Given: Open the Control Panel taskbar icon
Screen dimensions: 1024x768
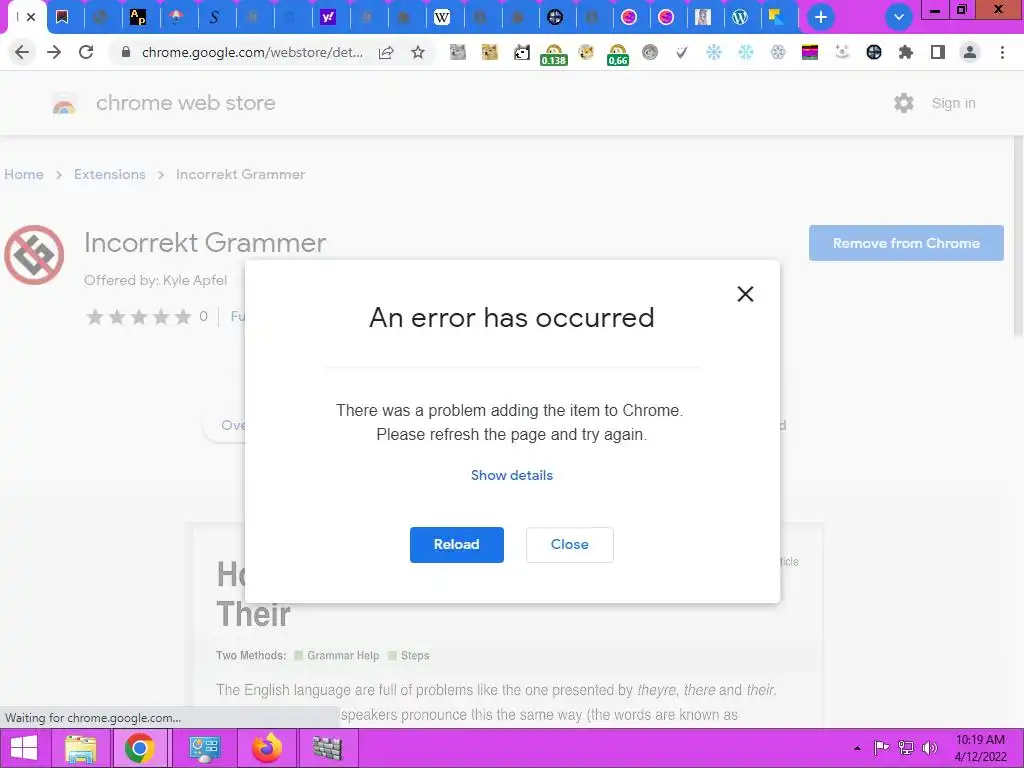Looking at the screenshot, I should coord(204,748).
